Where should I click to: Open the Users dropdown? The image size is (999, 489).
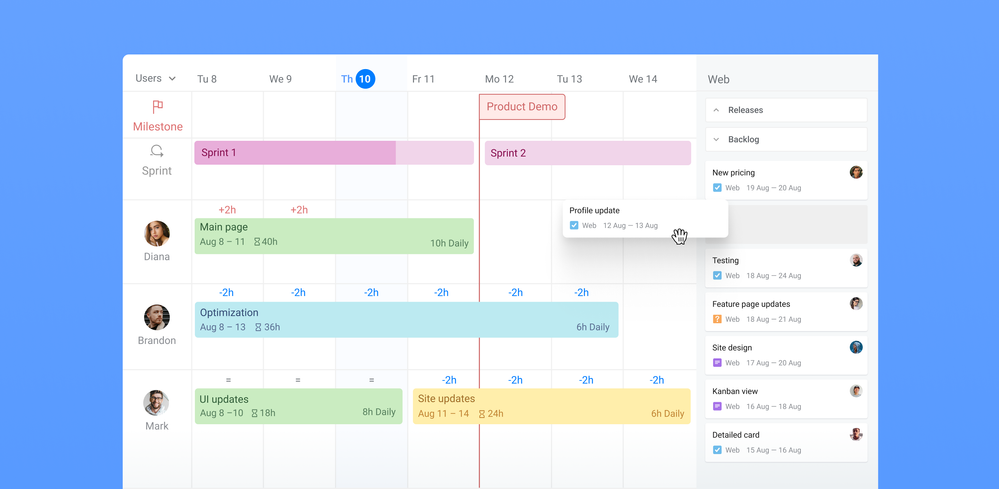[x=155, y=78]
